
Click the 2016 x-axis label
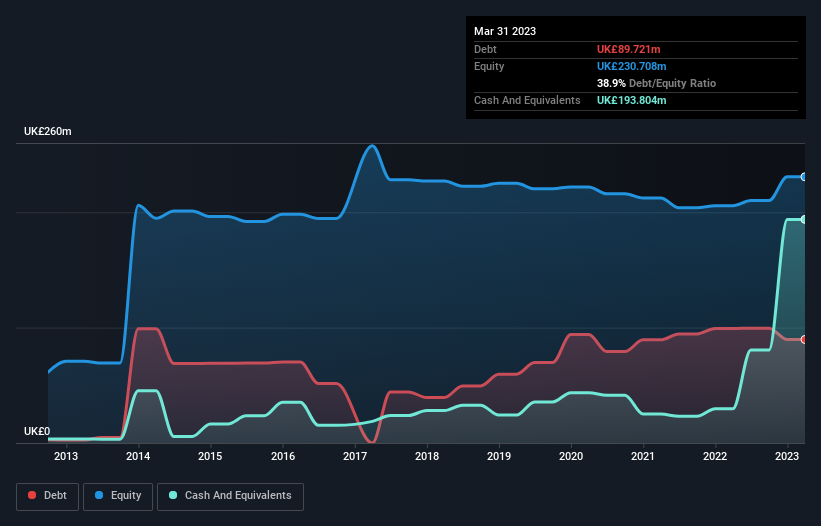pos(283,456)
